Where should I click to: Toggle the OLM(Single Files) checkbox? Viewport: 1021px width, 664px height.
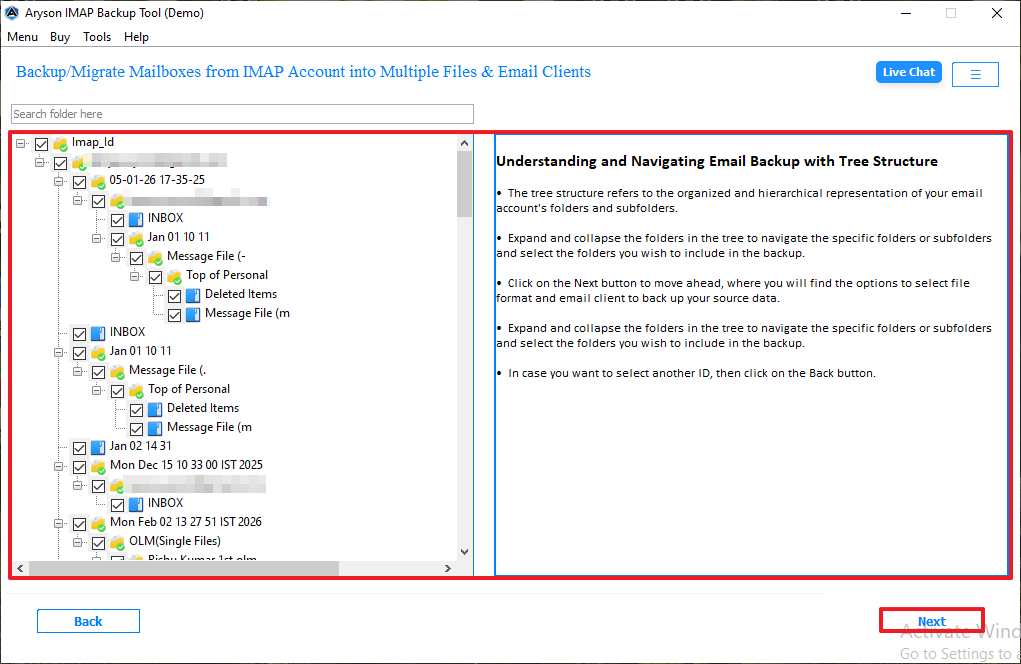[98, 543]
